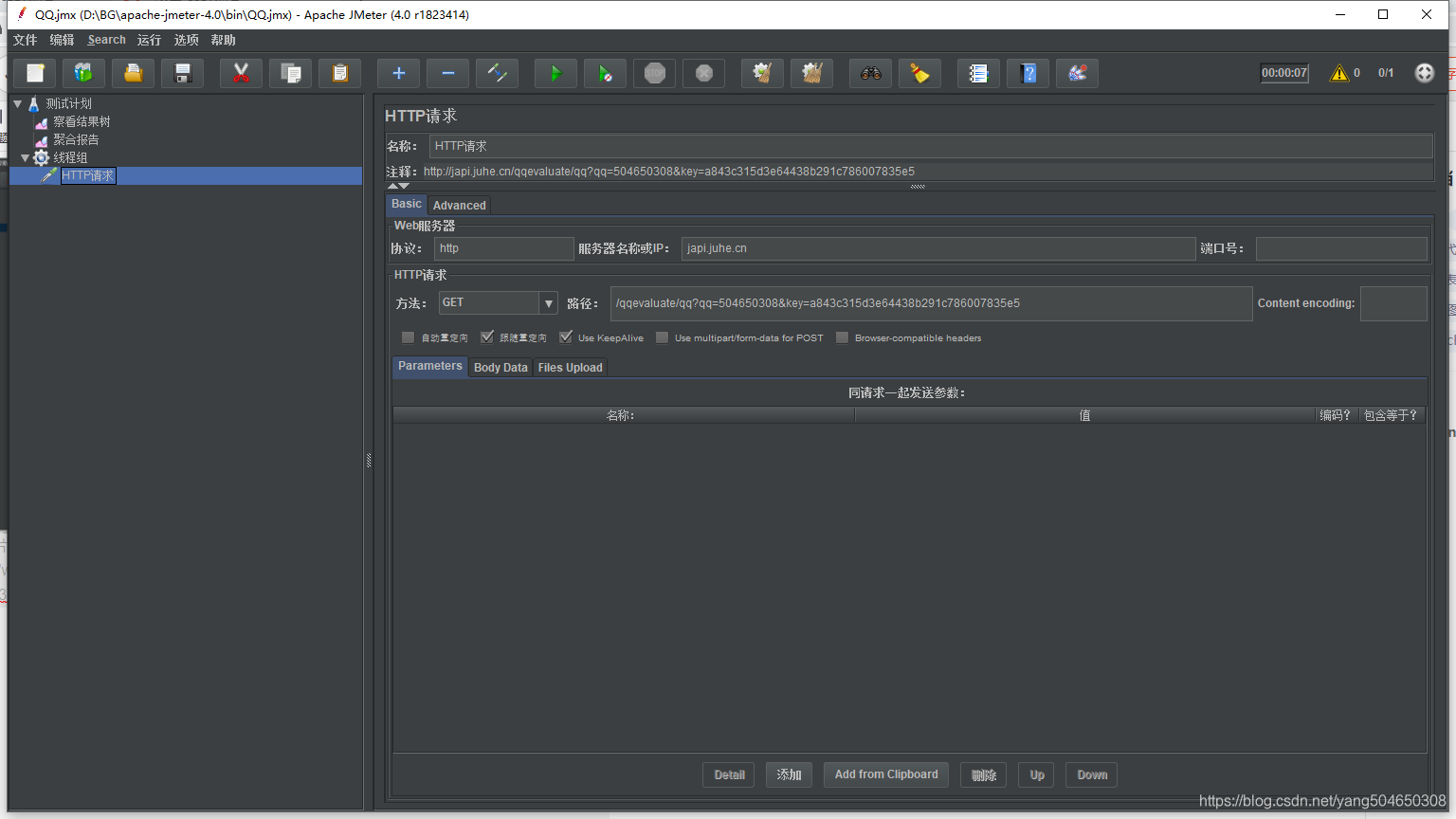Screen dimensions: 1456x819
Task: Toggle the Use KeepAlive checkbox
Action: click(566, 337)
